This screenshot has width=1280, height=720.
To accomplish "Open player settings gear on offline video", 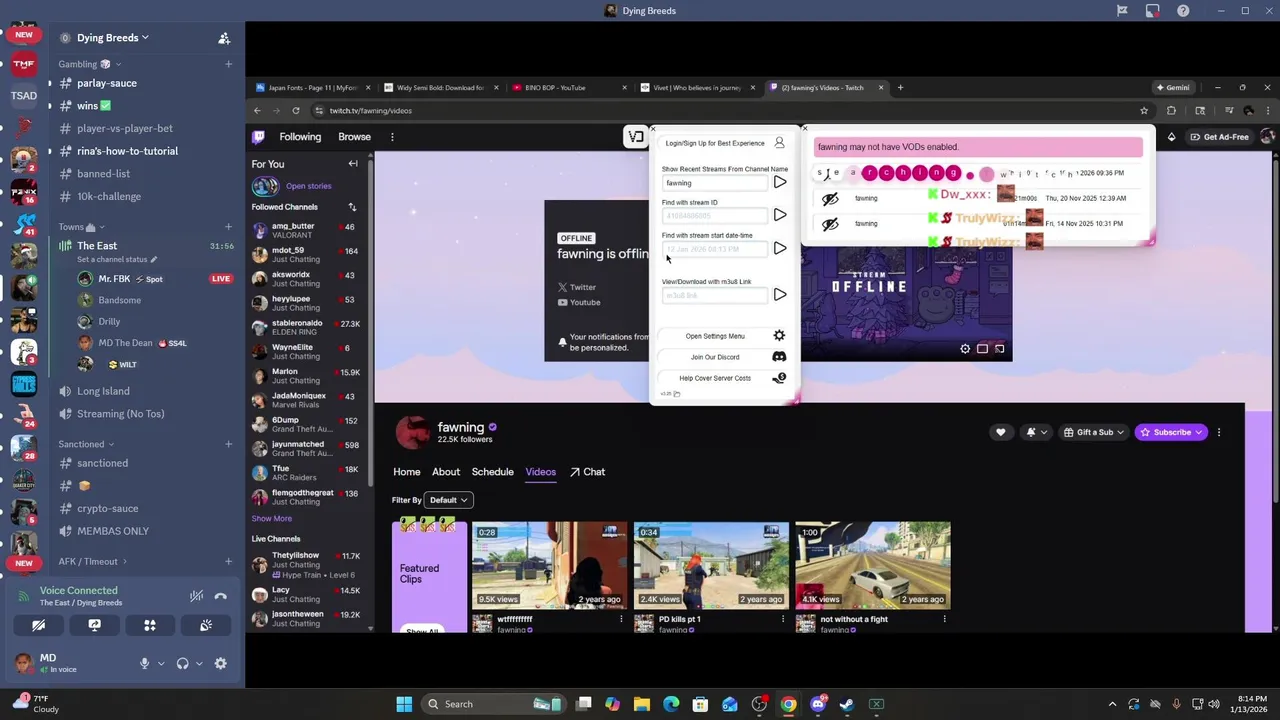I will coord(965,349).
